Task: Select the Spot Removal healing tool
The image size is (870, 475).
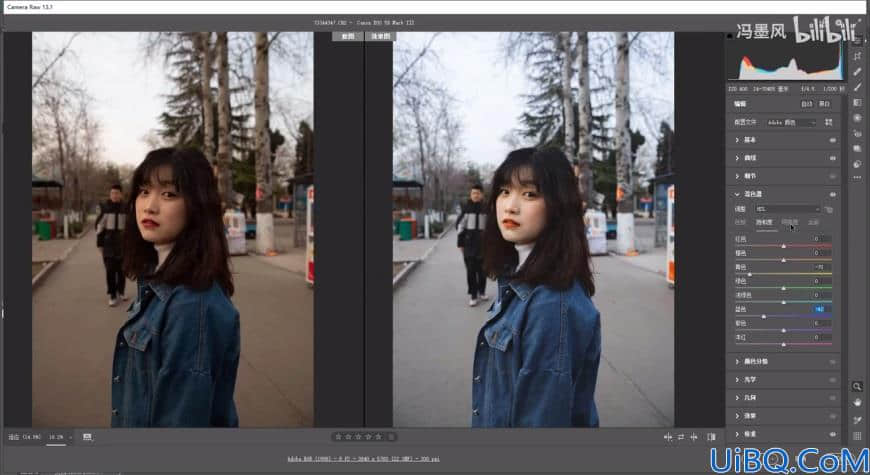Action: click(x=857, y=72)
